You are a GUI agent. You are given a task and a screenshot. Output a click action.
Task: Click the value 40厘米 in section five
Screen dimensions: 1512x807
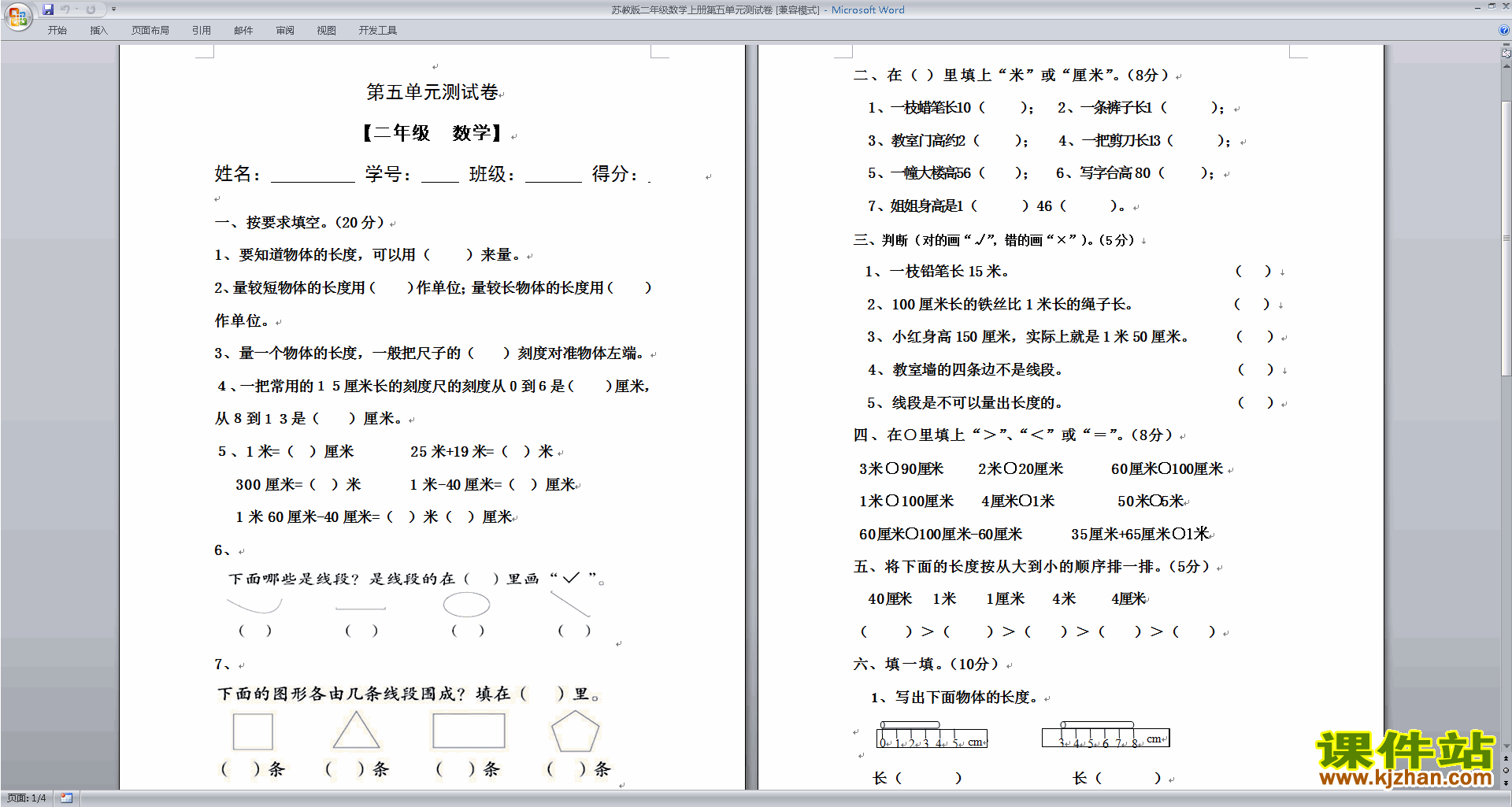(890, 599)
